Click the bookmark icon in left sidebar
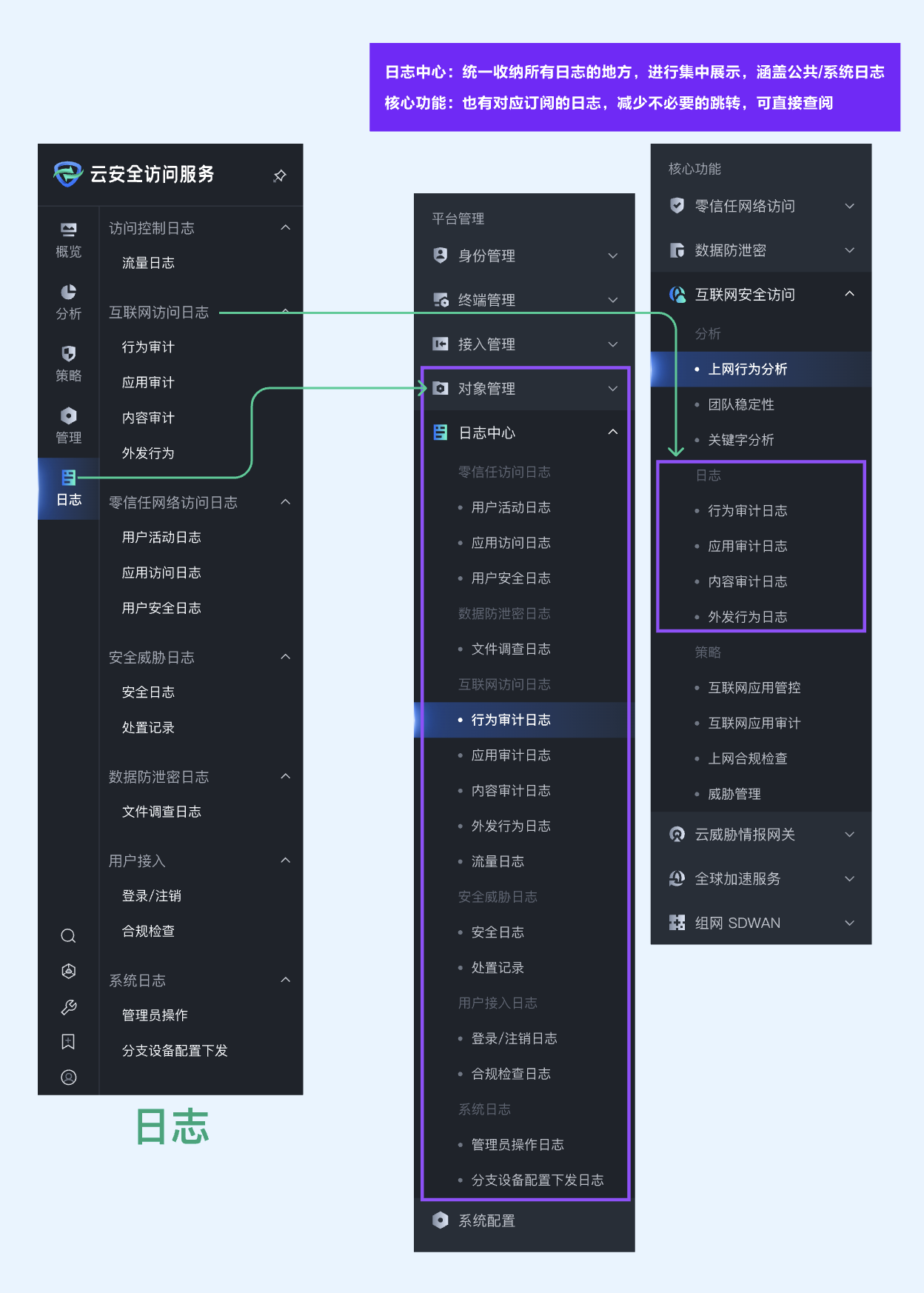Viewport: 924px width, 1293px height. (x=68, y=1042)
